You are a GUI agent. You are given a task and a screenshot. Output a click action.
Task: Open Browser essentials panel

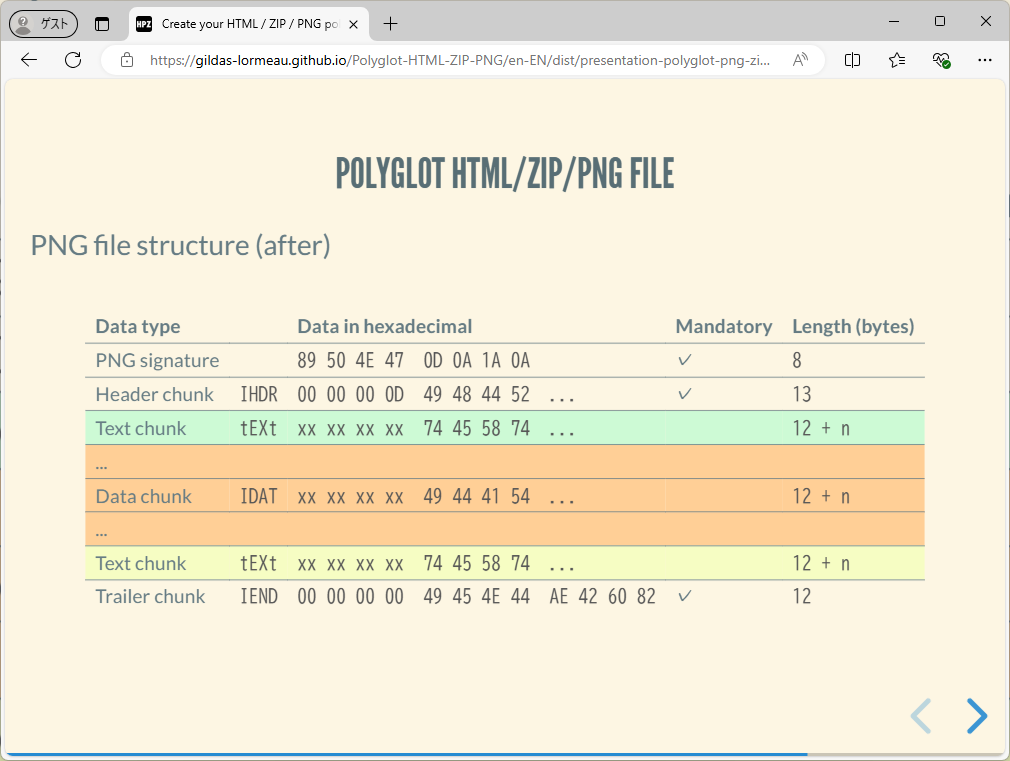(941, 60)
